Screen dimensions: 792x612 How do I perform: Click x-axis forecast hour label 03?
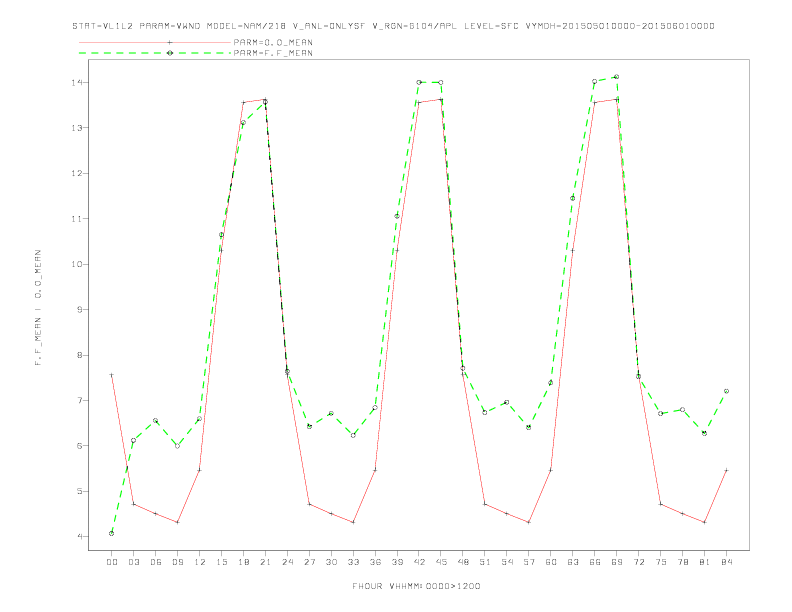click(x=133, y=562)
